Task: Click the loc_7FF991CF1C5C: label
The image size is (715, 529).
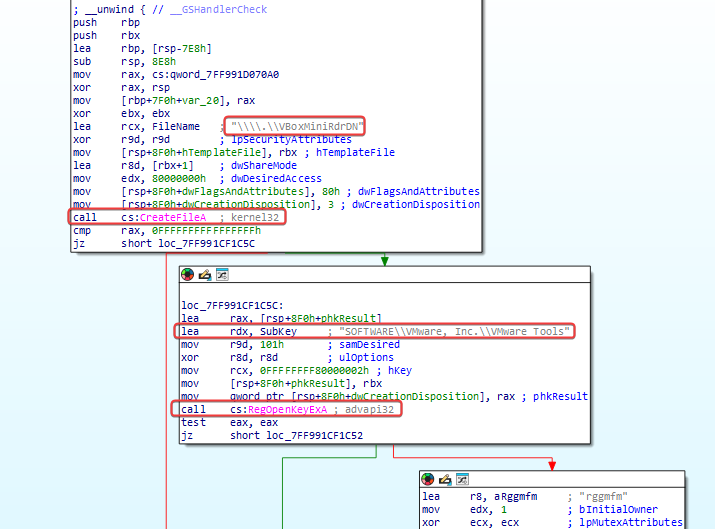Action: [x=232, y=305]
